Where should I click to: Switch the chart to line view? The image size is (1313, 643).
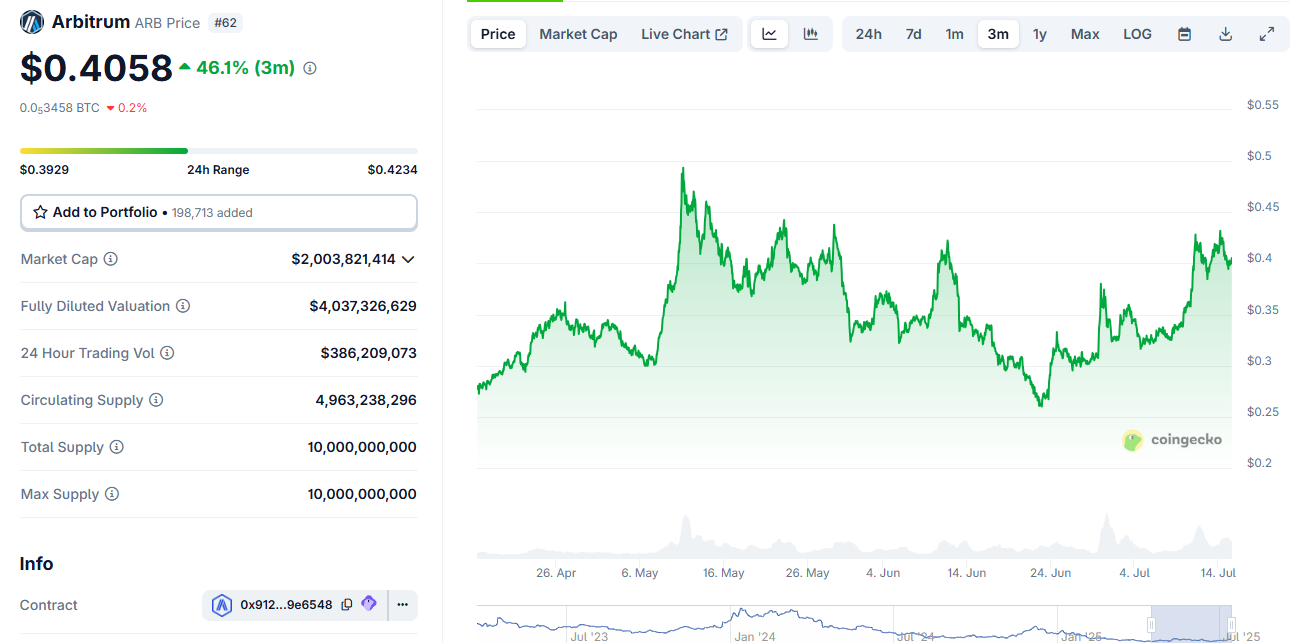tap(768, 33)
